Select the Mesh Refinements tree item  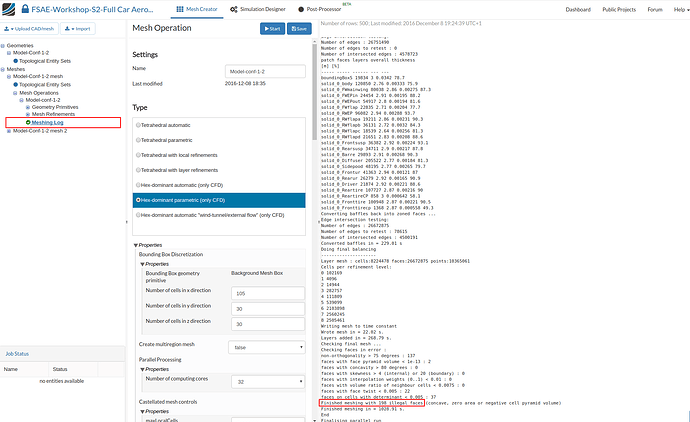point(53,114)
